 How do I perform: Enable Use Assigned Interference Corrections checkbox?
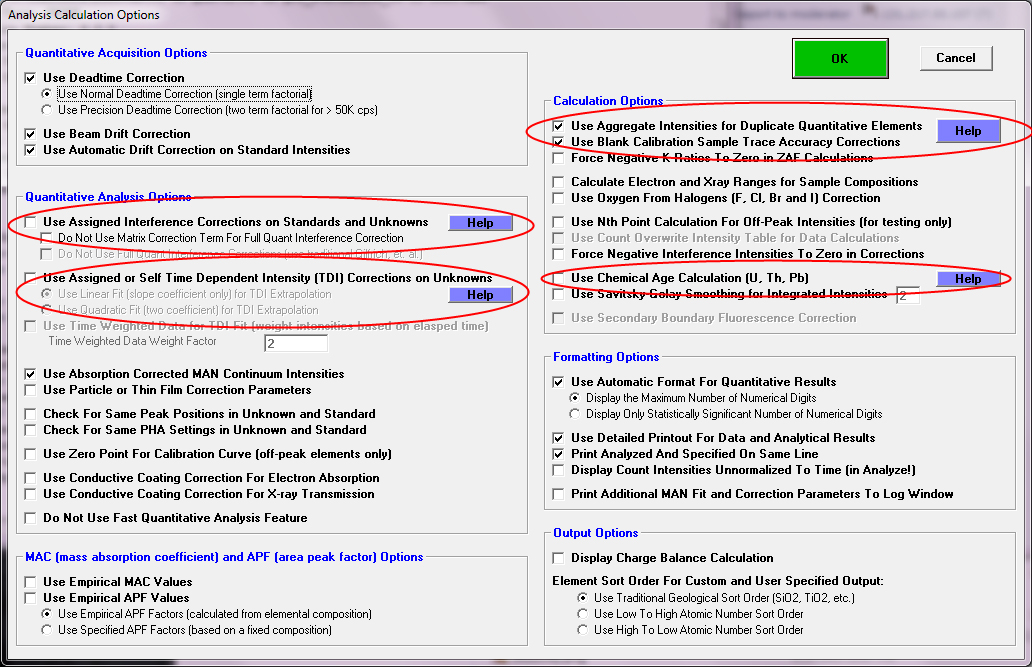pyautogui.click(x=30, y=222)
